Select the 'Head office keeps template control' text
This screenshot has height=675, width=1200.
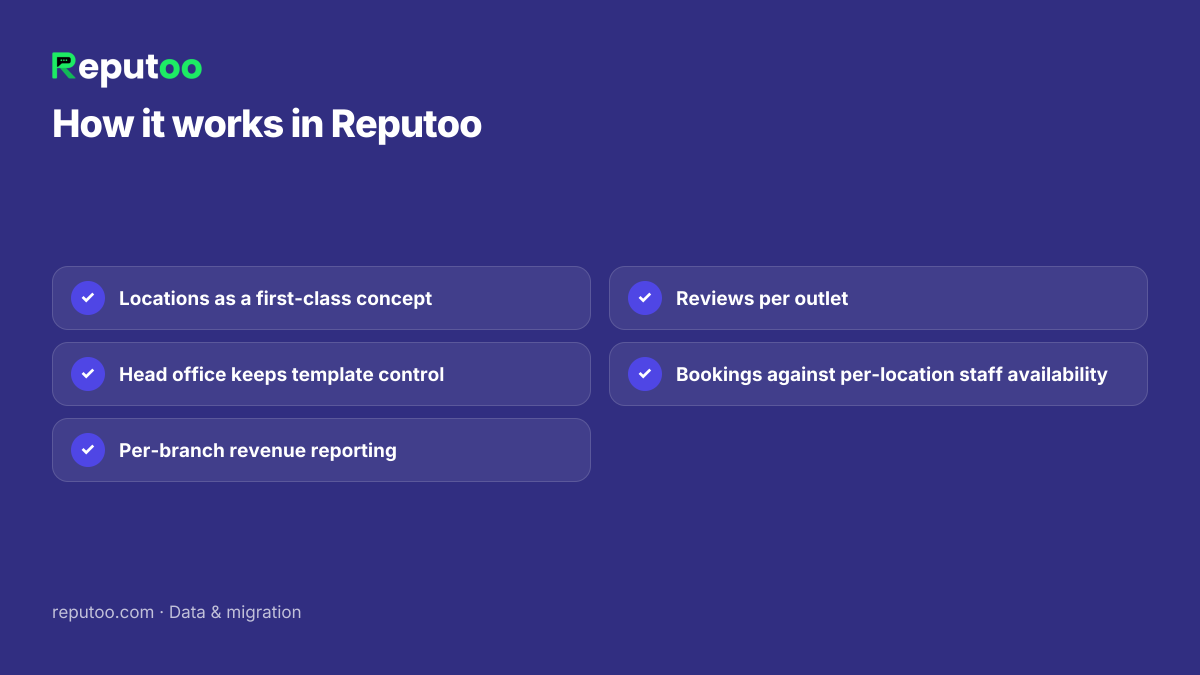point(281,374)
